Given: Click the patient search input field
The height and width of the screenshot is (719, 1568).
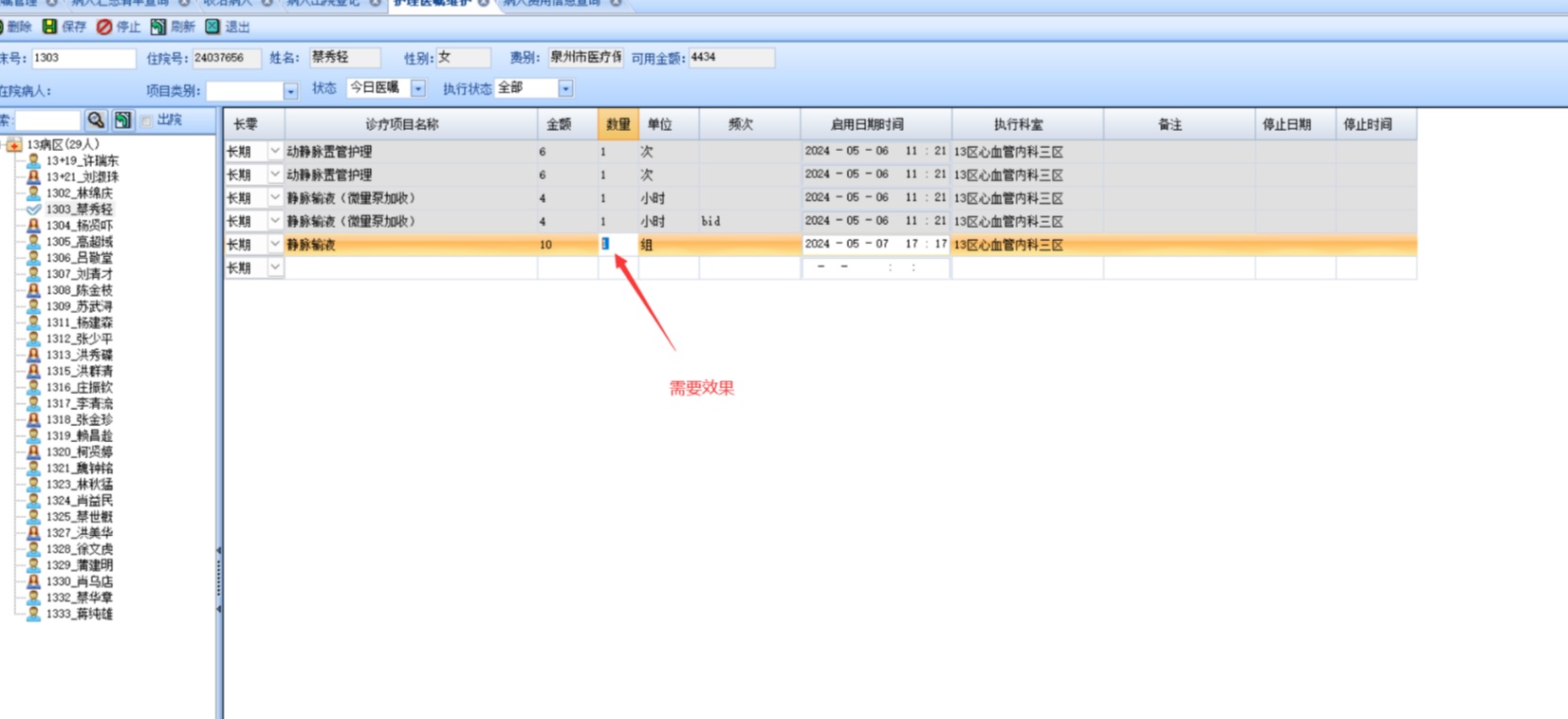Looking at the screenshot, I should [47, 120].
